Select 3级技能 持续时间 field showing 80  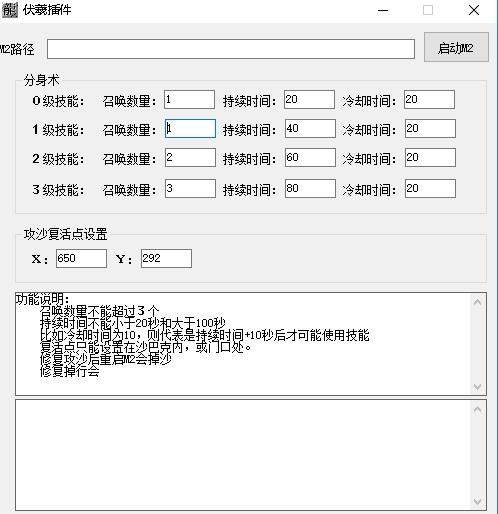[x=310, y=188]
